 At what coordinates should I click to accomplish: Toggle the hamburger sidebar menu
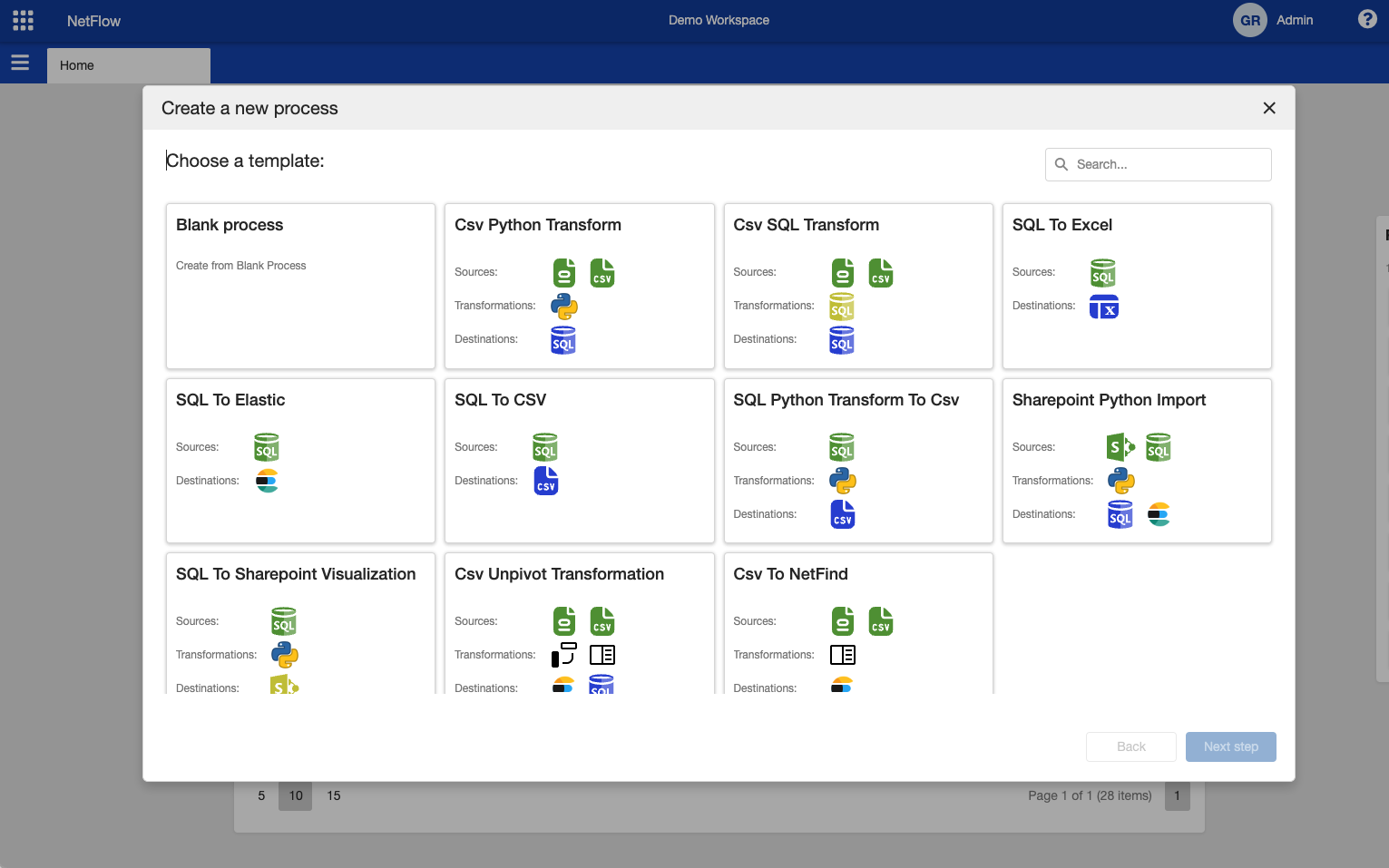20,63
